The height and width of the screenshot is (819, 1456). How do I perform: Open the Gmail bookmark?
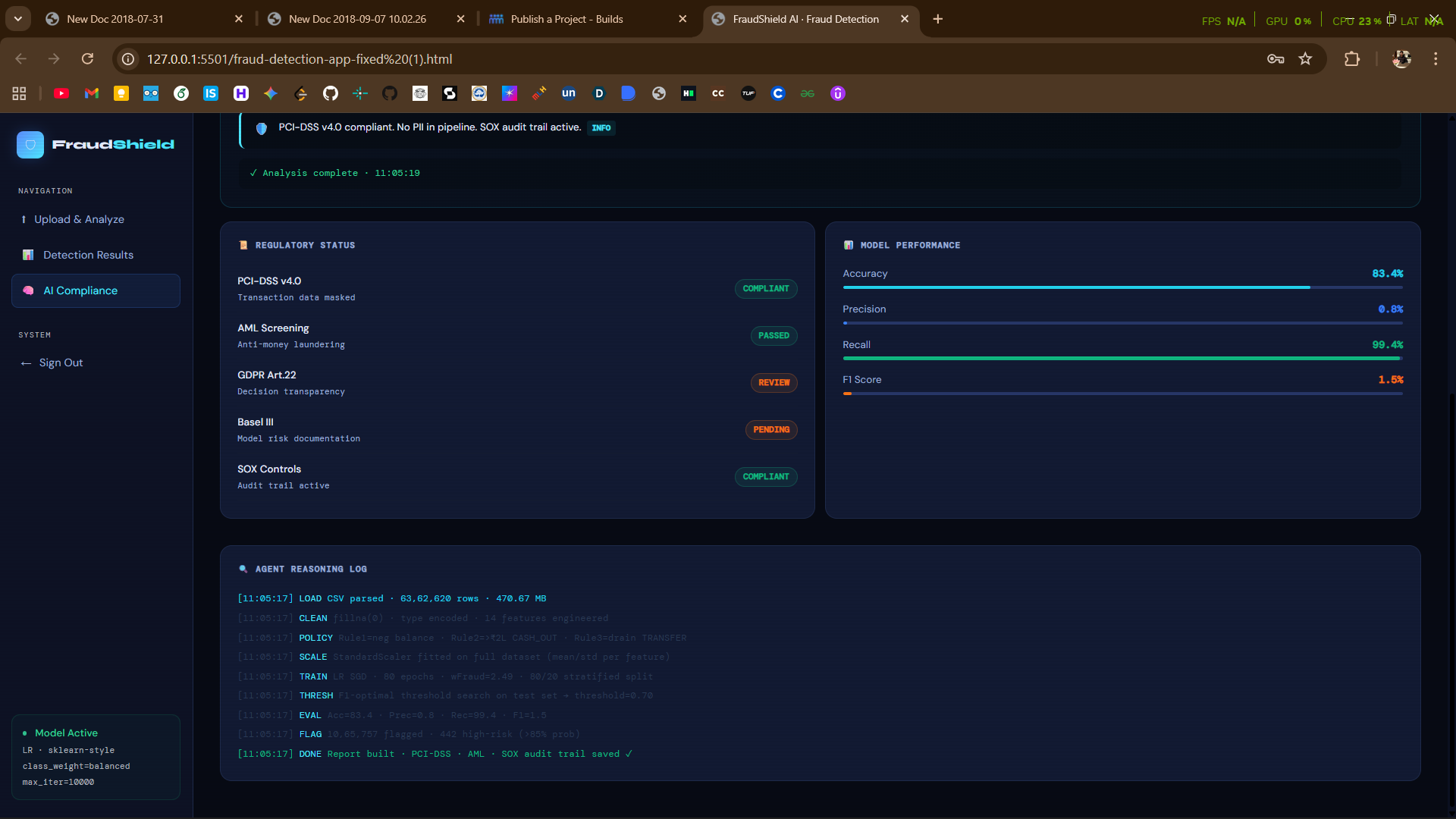[92, 93]
